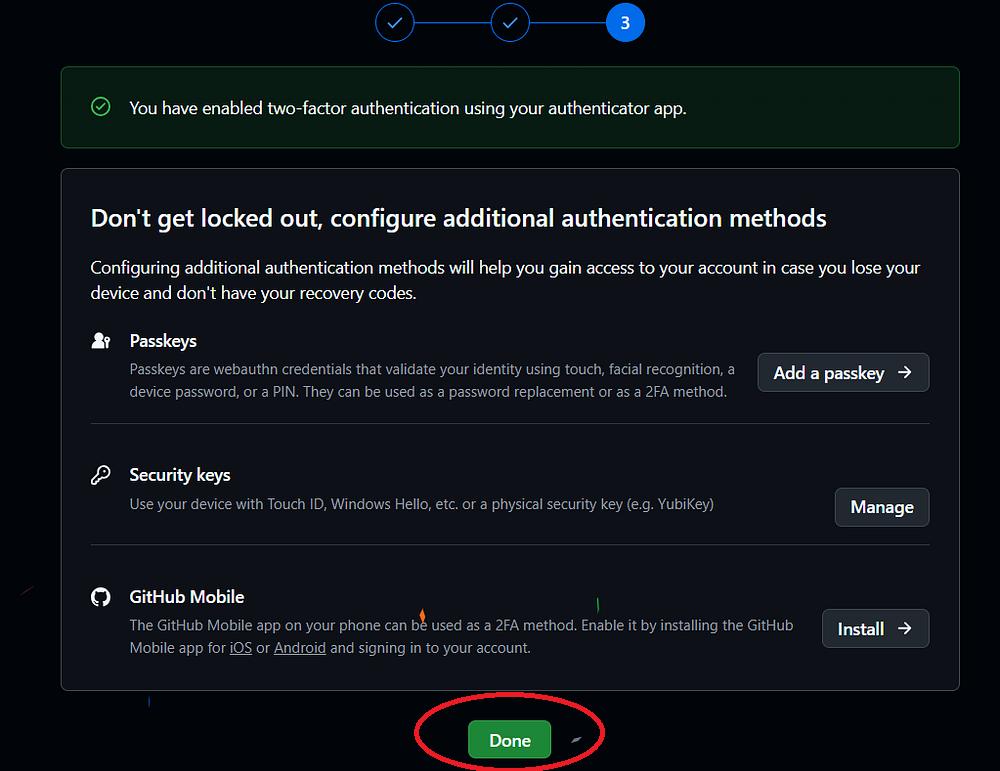Click the Touch ID and YubiKey description text

[x=421, y=504]
